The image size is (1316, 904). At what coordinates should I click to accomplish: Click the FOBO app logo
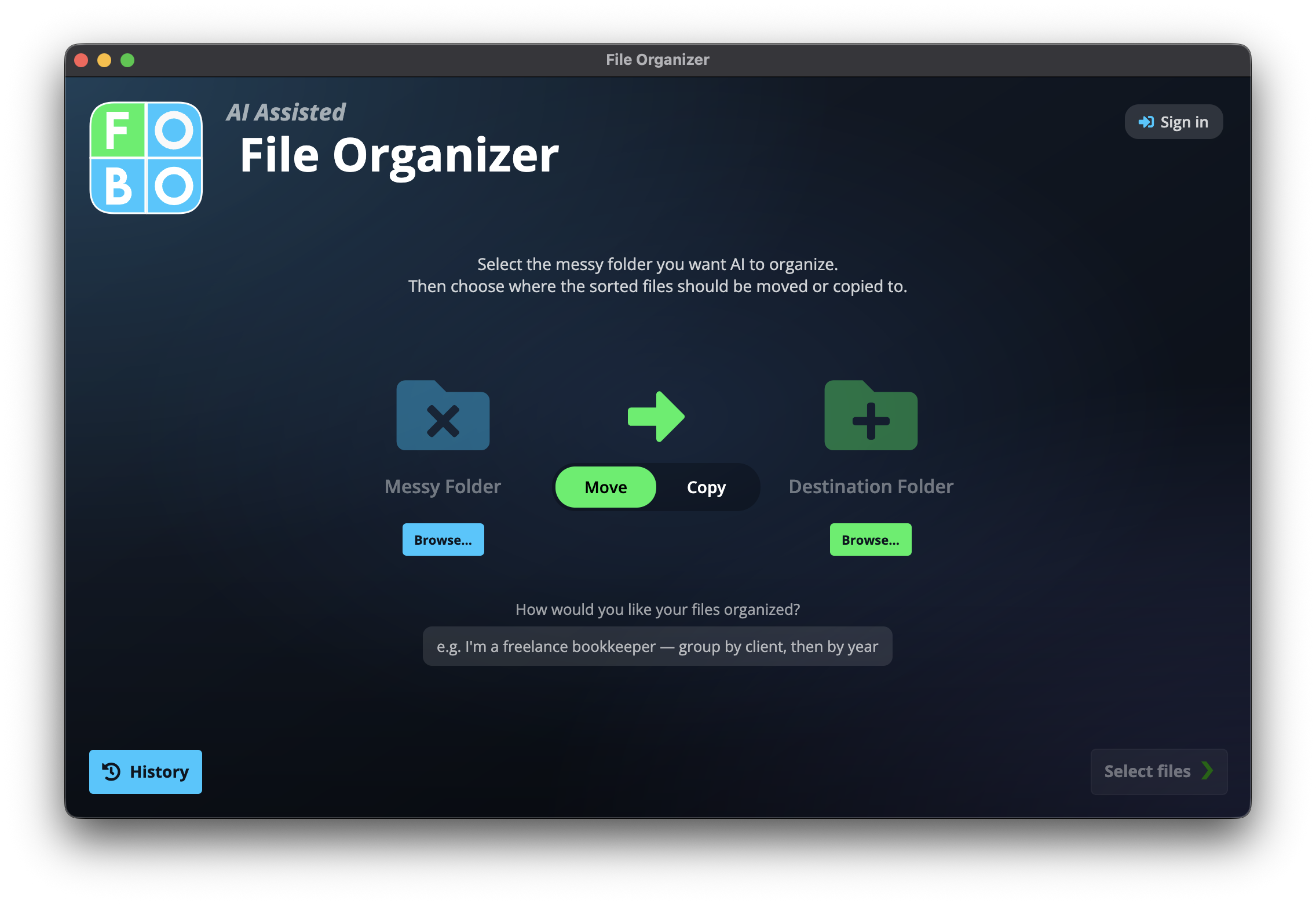(146, 158)
